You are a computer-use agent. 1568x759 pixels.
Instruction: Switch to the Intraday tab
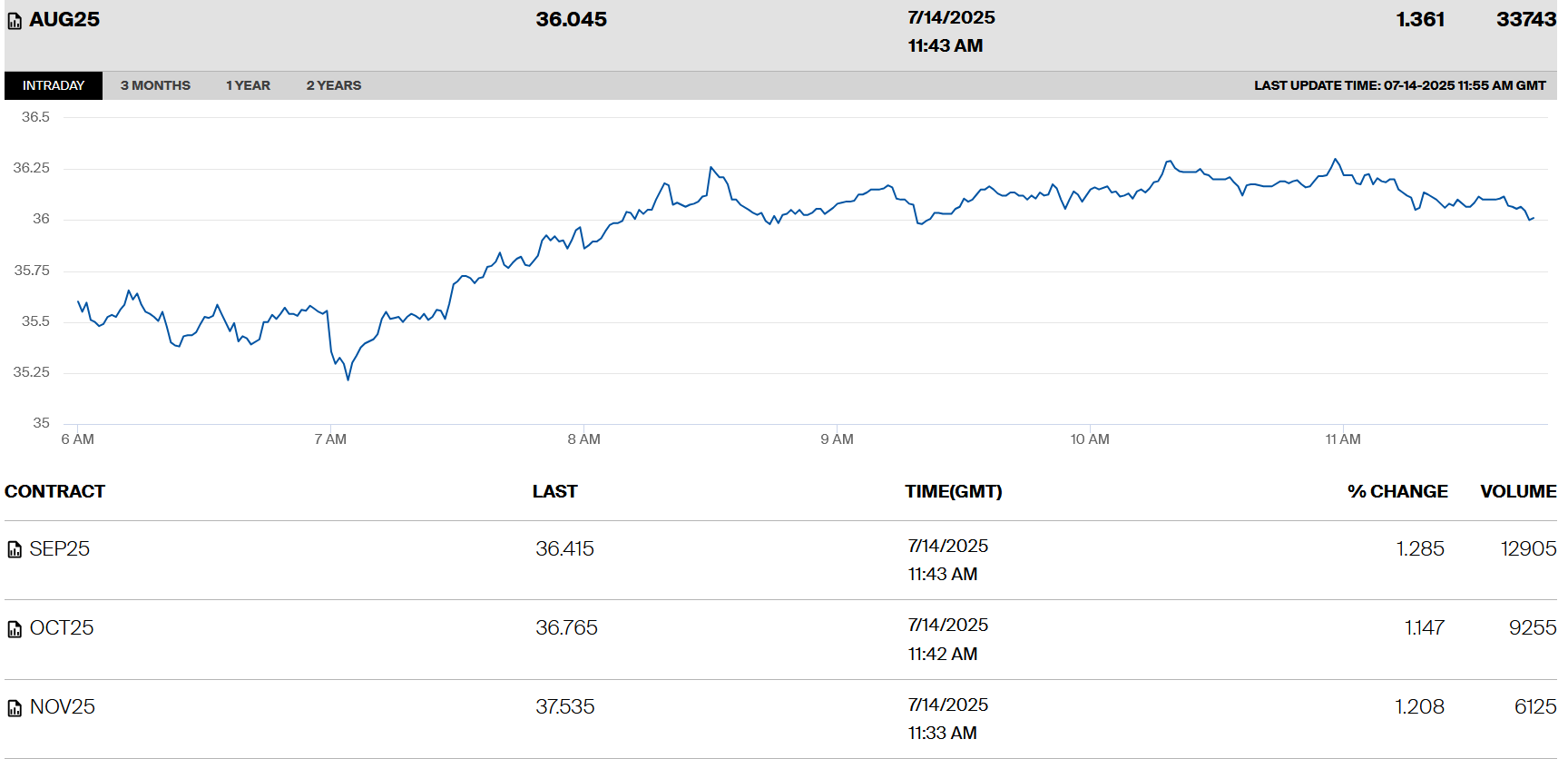pos(54,85)
